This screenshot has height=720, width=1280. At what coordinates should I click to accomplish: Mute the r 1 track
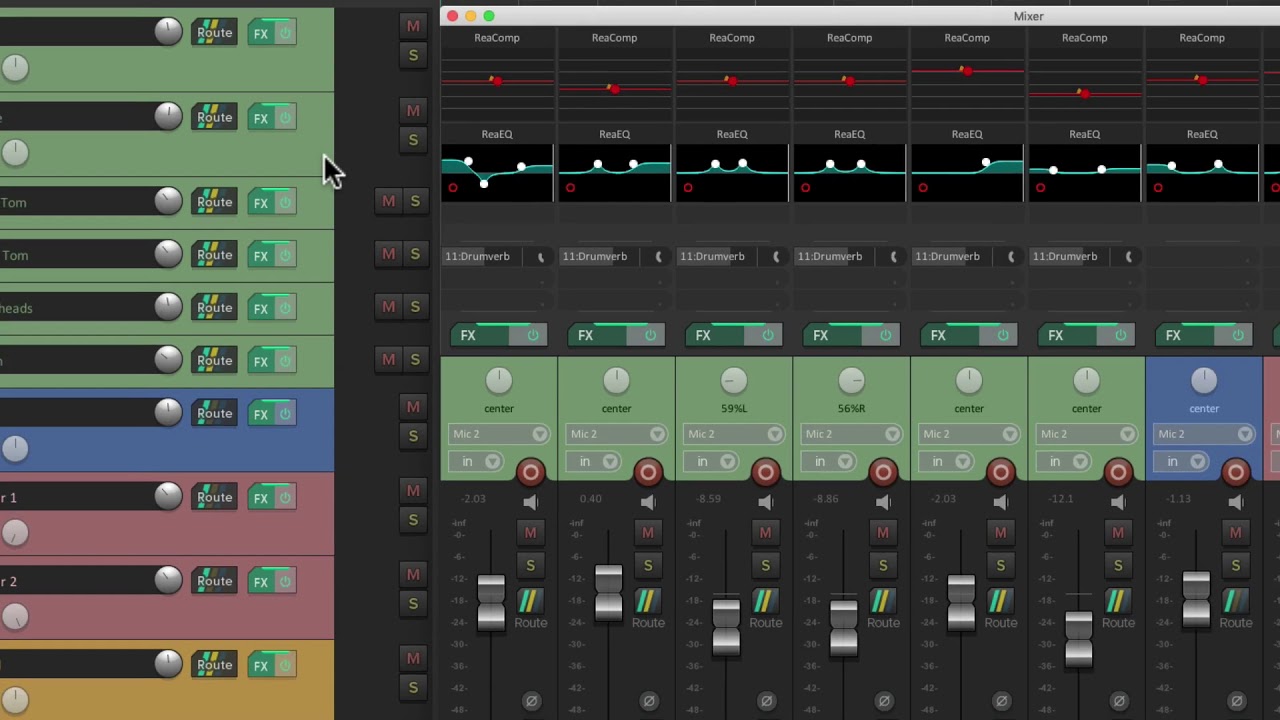[413, 491]
